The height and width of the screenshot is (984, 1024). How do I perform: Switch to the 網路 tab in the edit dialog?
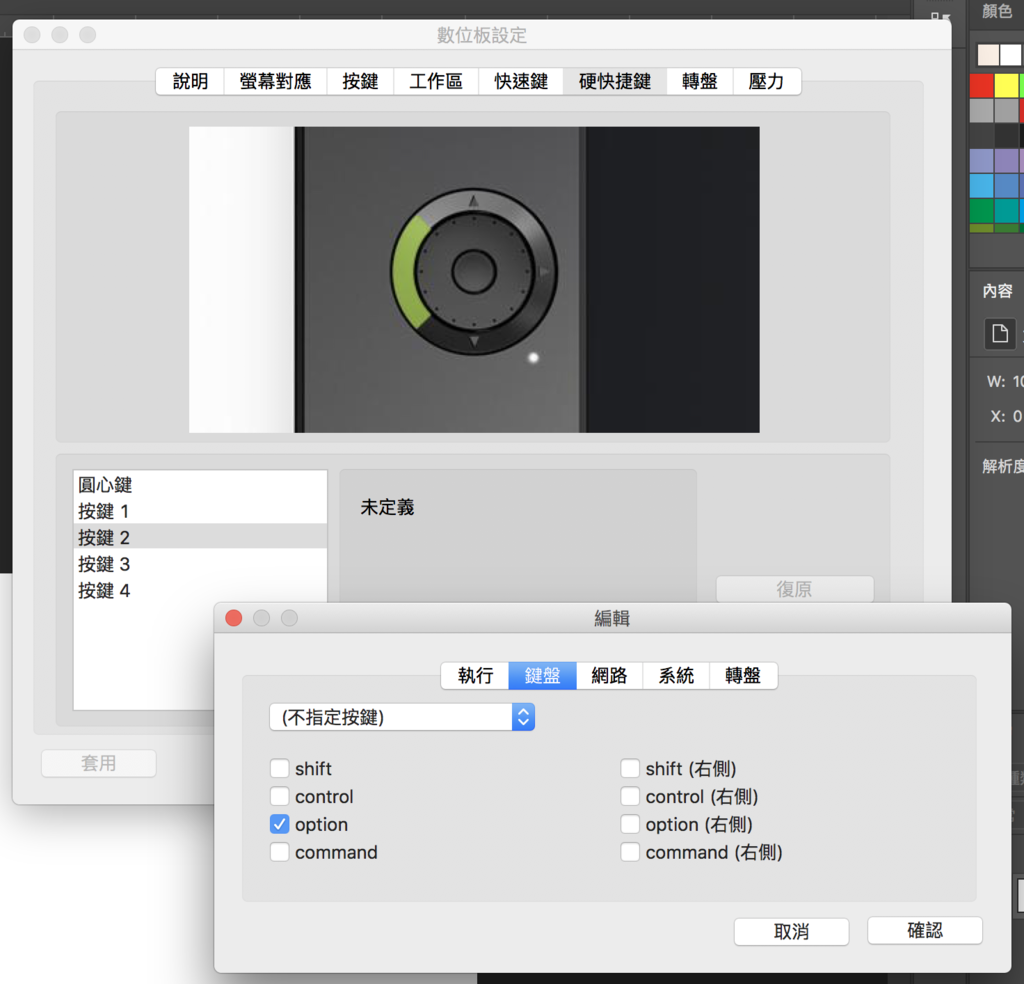click(x=609, y=675)
